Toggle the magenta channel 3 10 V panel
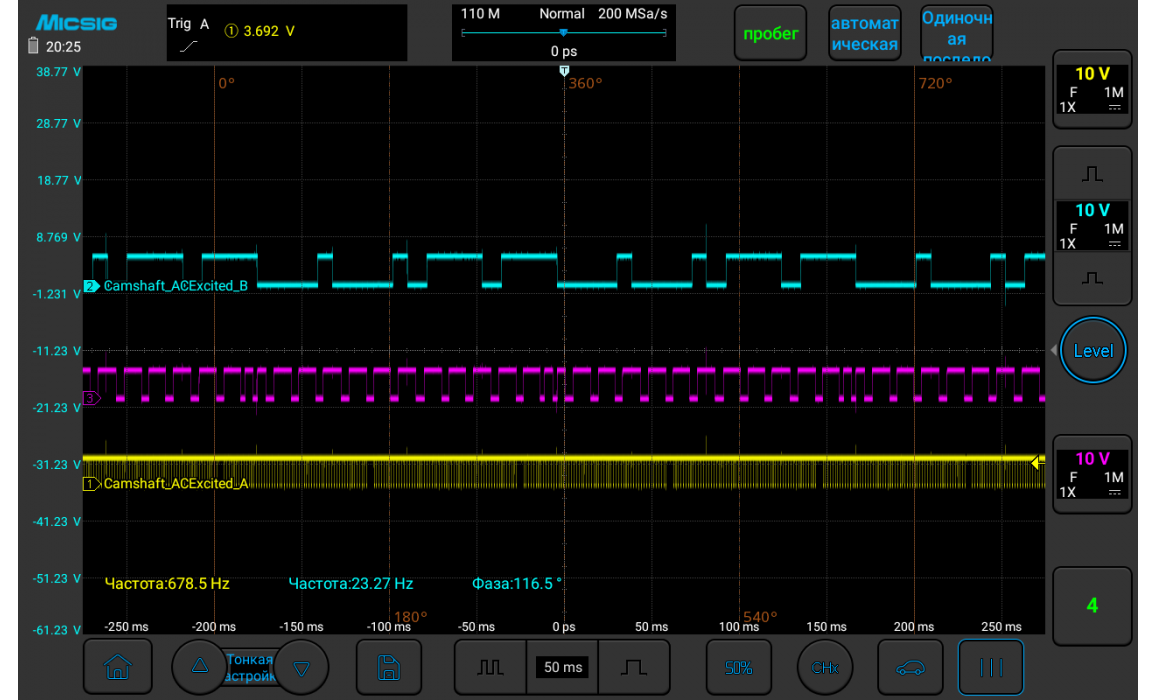Screen dimensions: 1156x700 pos(1092,475)
